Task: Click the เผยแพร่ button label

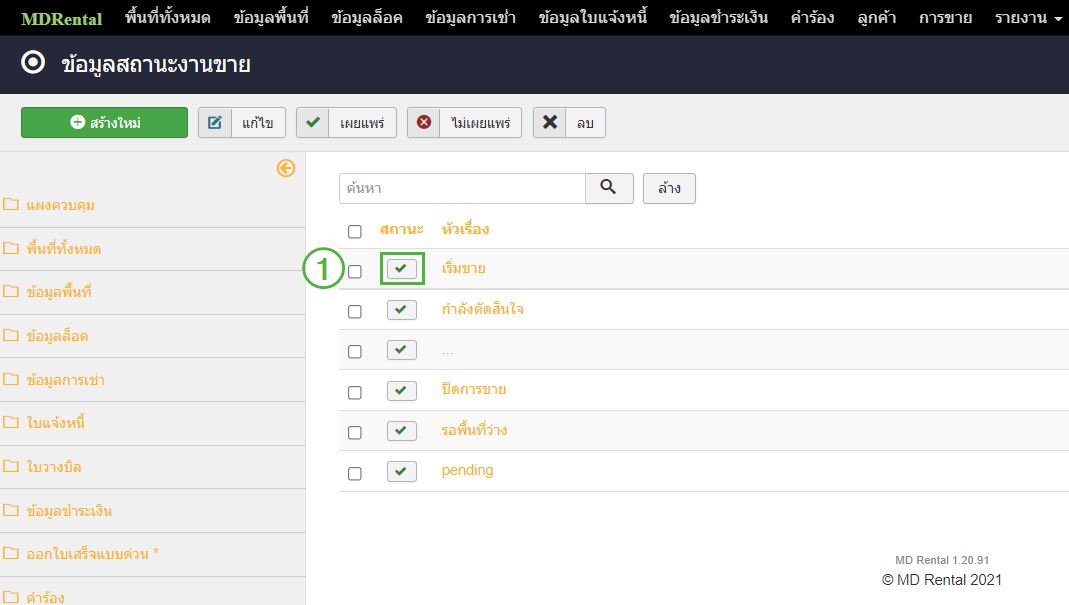Action: pyautogui.click(x=362, y=123)
